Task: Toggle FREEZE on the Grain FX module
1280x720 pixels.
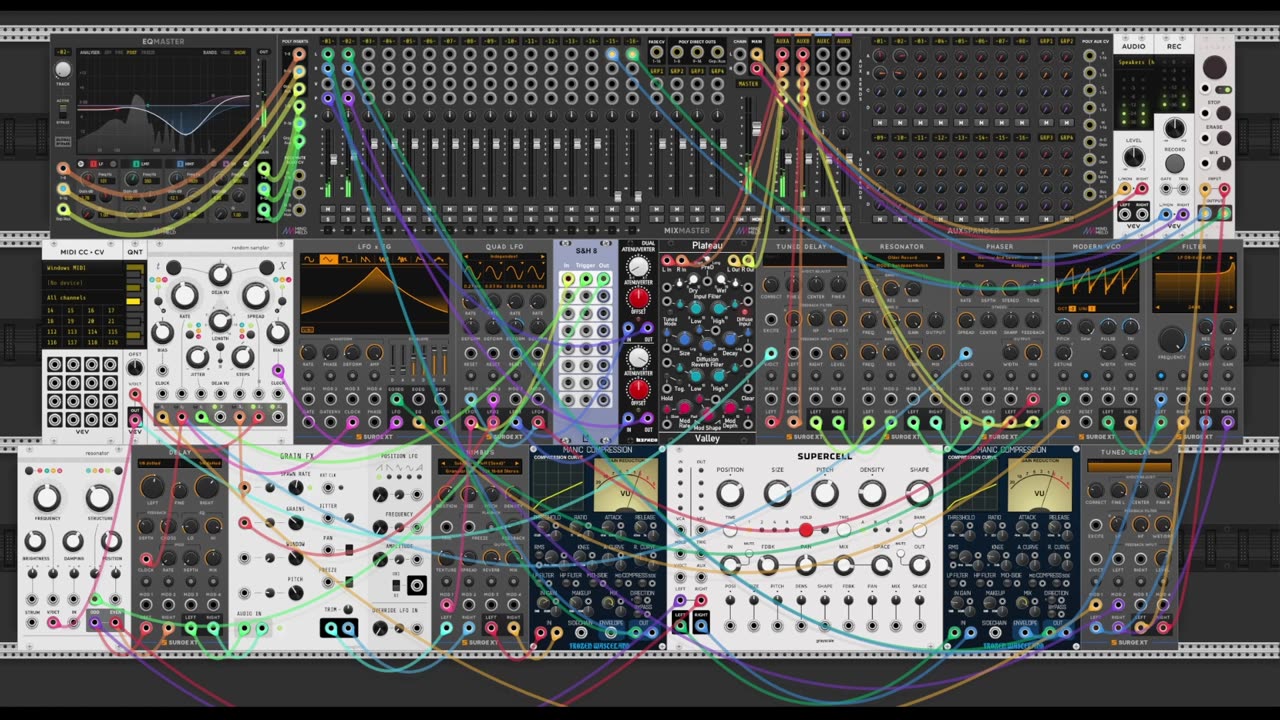Action: point(349,582)
